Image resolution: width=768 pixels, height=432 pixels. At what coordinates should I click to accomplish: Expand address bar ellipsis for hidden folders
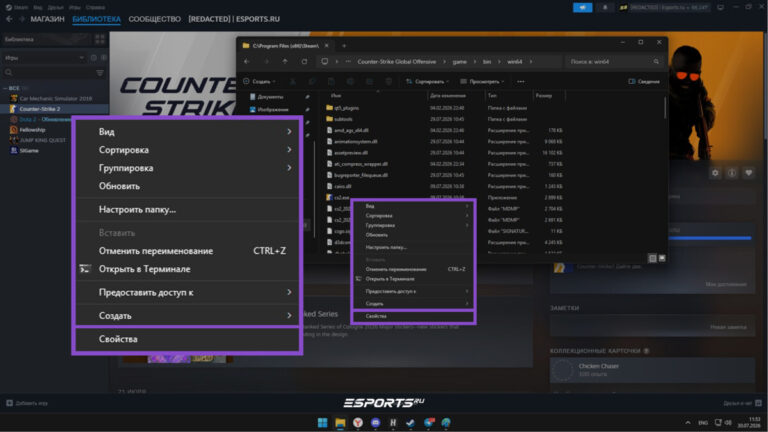click(348, 62)
